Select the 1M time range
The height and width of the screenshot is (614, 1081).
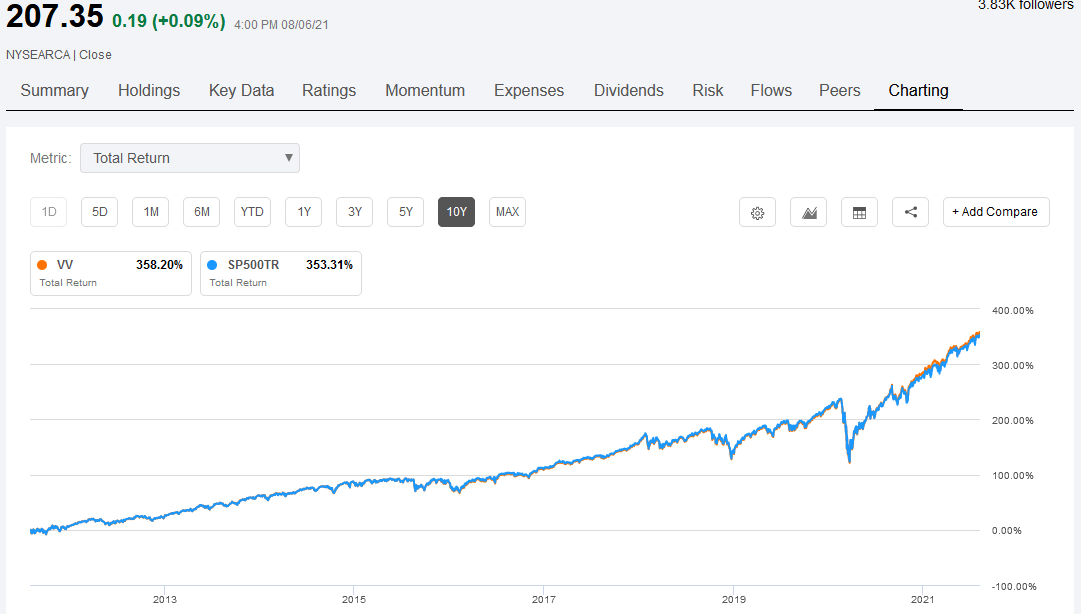(150, 212)
